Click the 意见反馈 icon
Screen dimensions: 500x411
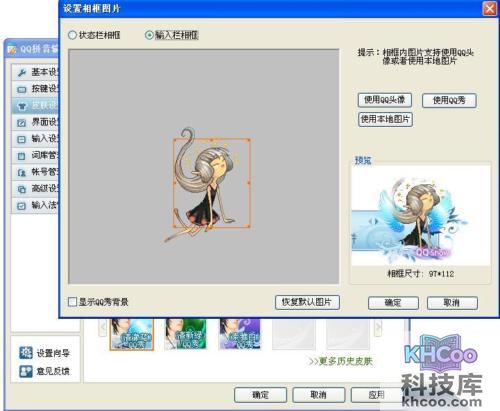click(26, 371)
